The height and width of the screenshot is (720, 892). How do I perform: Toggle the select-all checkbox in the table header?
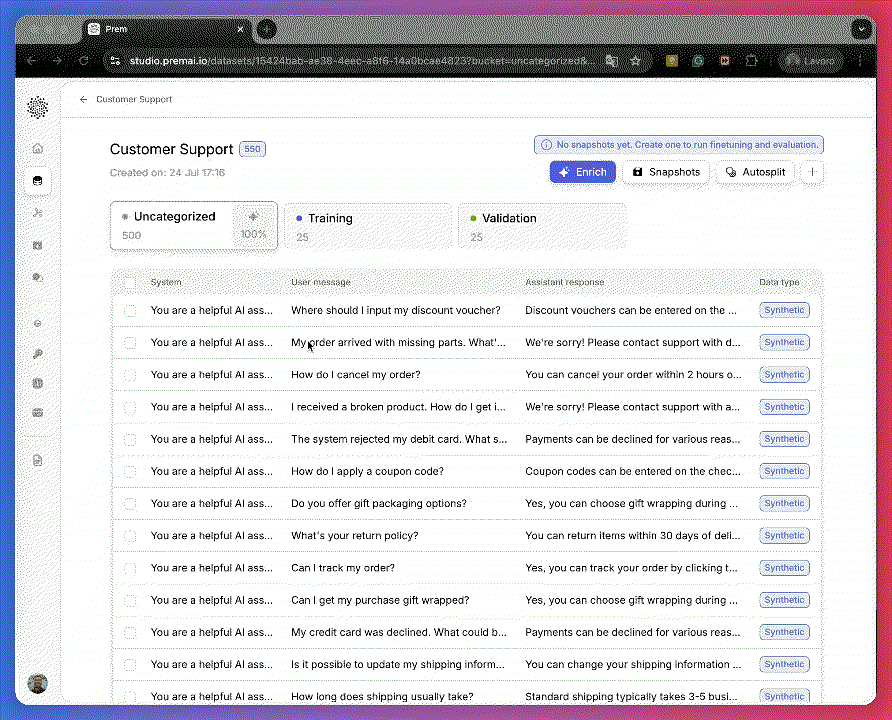130,282
